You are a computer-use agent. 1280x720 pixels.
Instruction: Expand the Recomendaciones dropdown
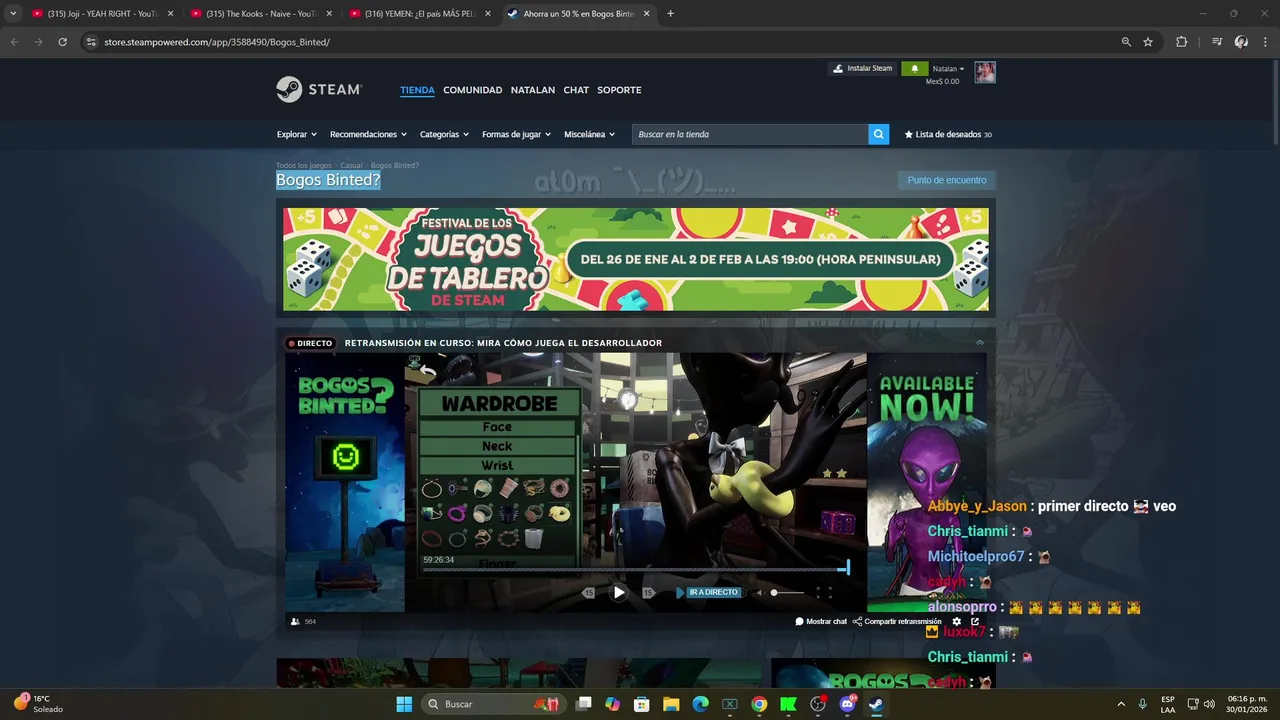click(368, 134)
